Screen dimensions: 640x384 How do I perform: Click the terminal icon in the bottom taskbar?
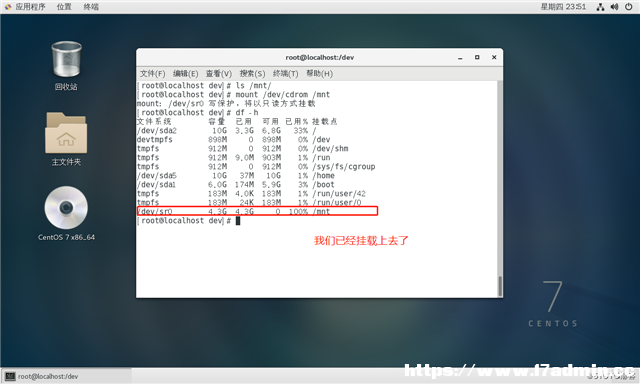(10, 376)
